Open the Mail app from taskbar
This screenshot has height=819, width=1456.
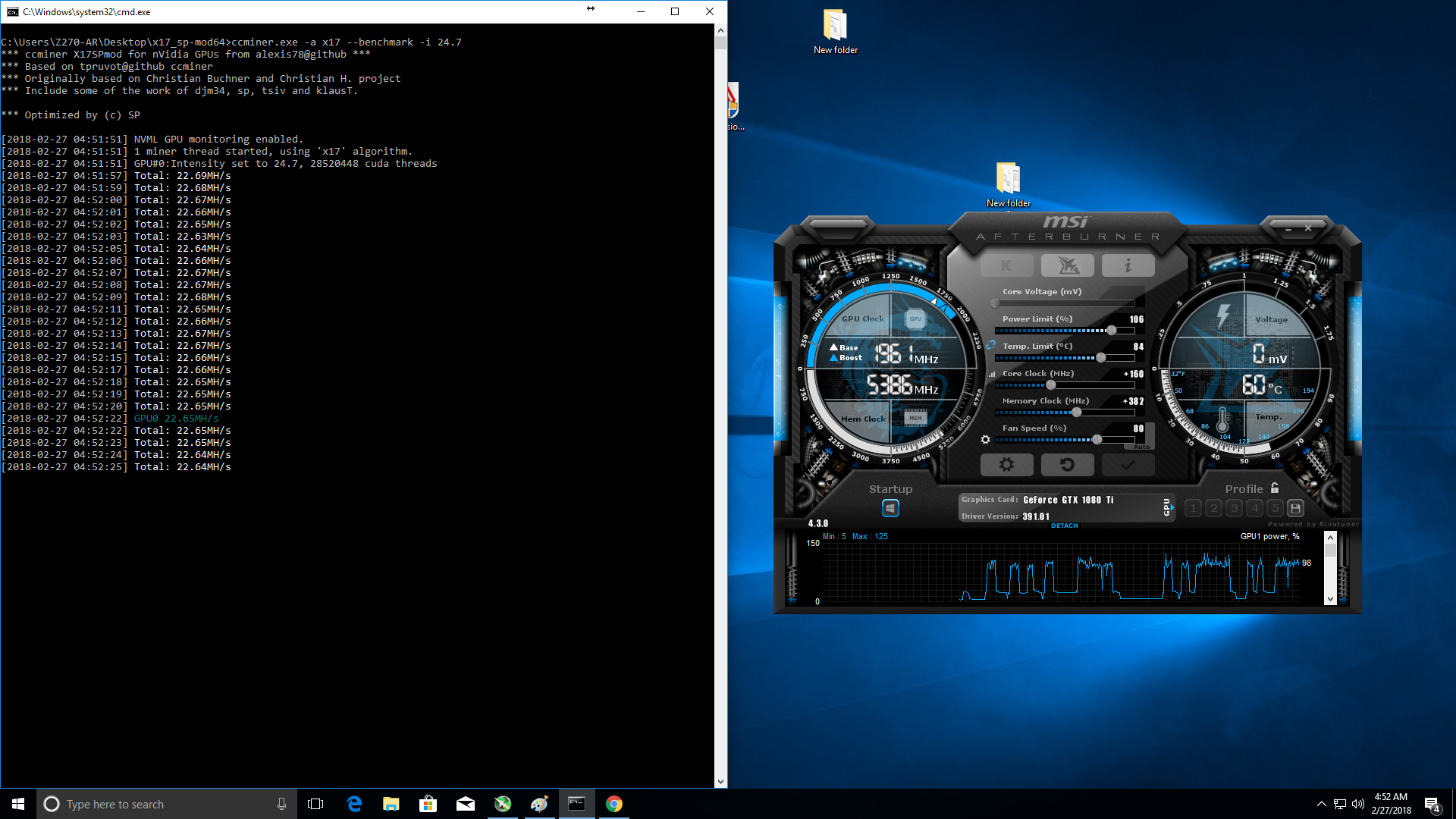[x=466, y=804]
